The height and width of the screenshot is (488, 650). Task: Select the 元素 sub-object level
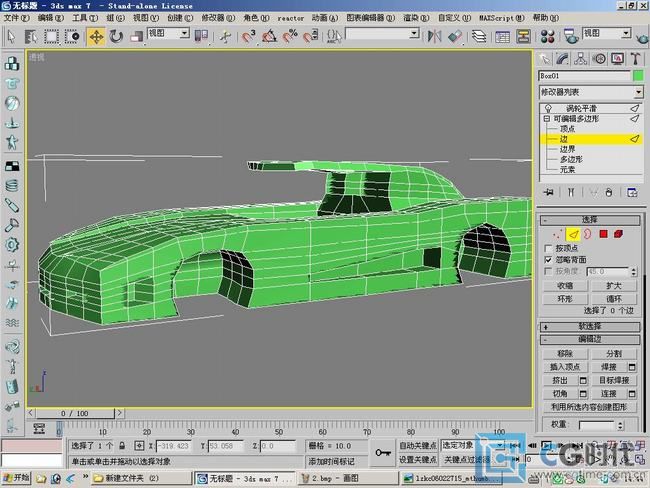point(567,170)
